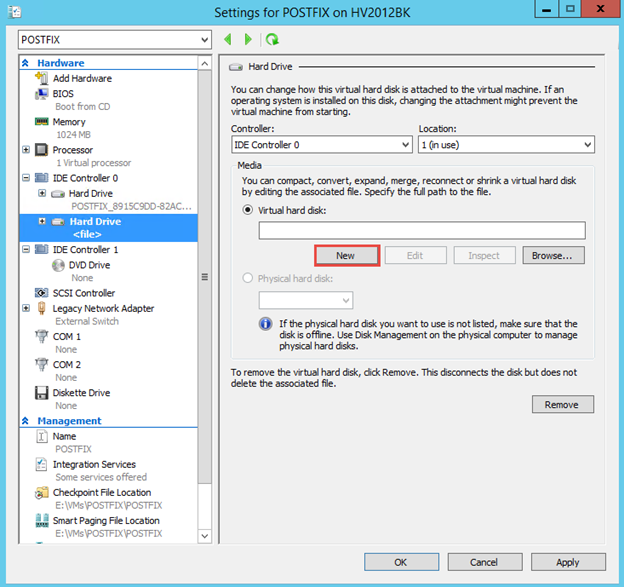Viewport: 624px width, 587px height.
Task: Click the selected <file> hard drive icon
Action: tap(58, 222)
